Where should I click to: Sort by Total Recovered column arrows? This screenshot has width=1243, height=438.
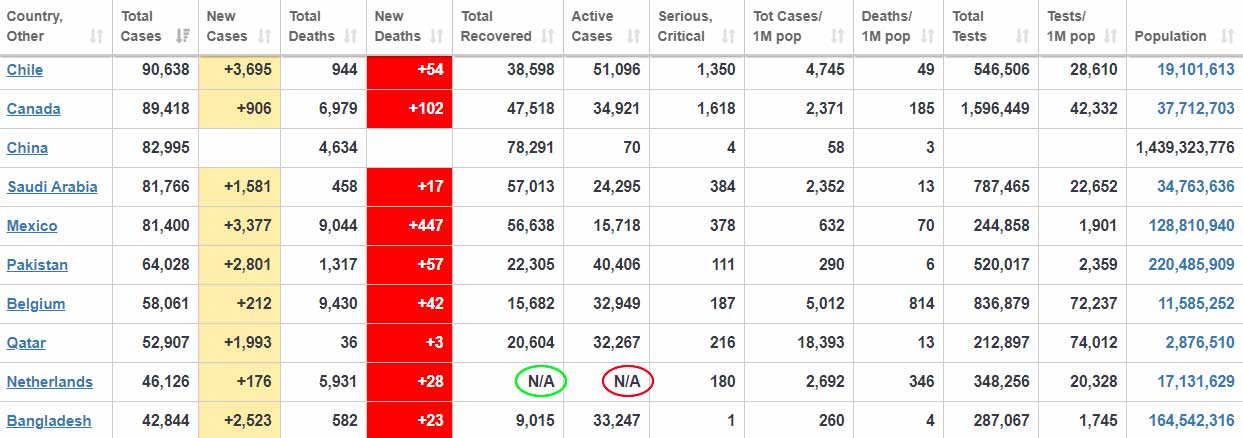547,36
